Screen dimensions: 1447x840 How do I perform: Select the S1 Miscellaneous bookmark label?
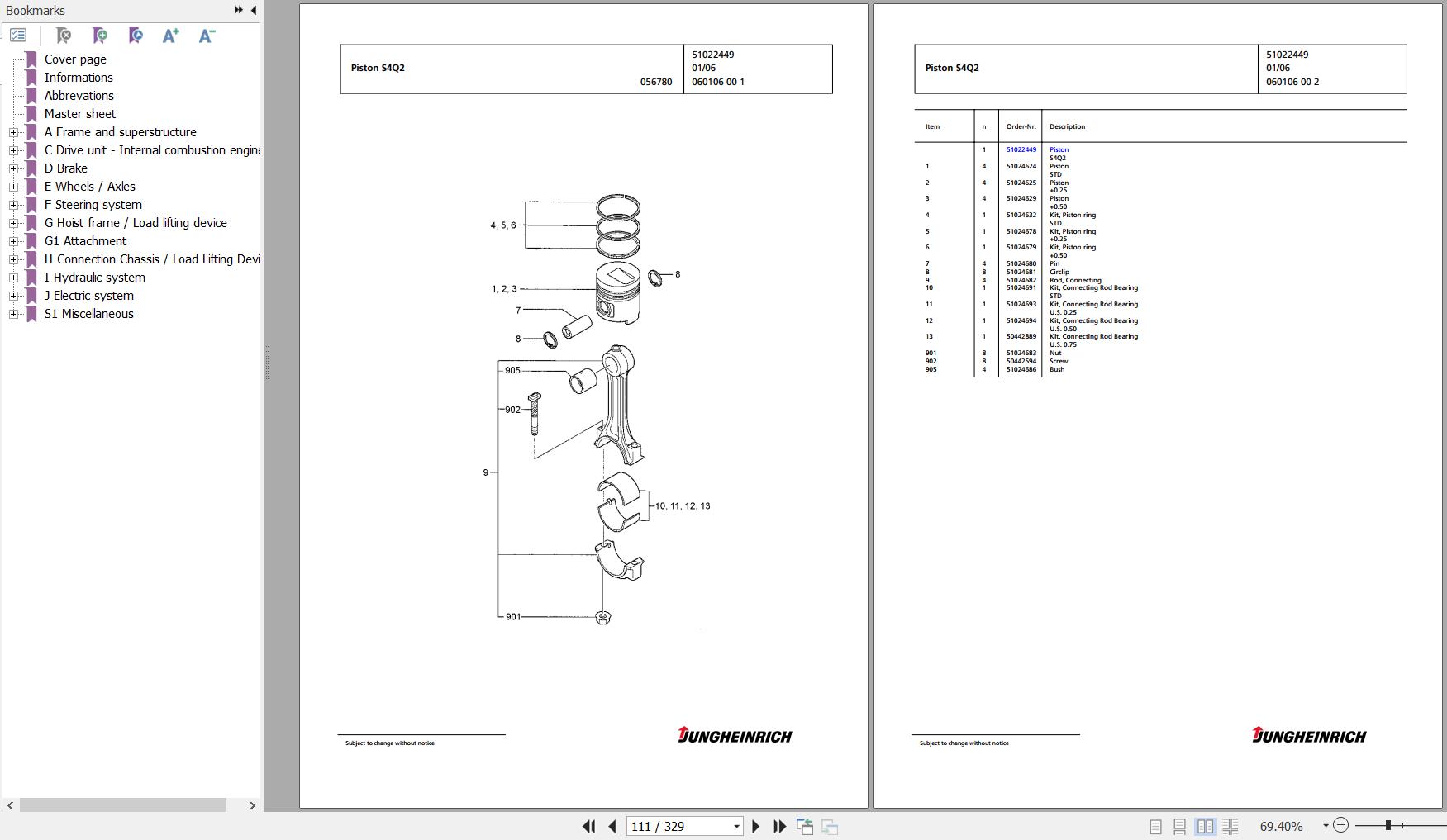[x=89, y=314]
